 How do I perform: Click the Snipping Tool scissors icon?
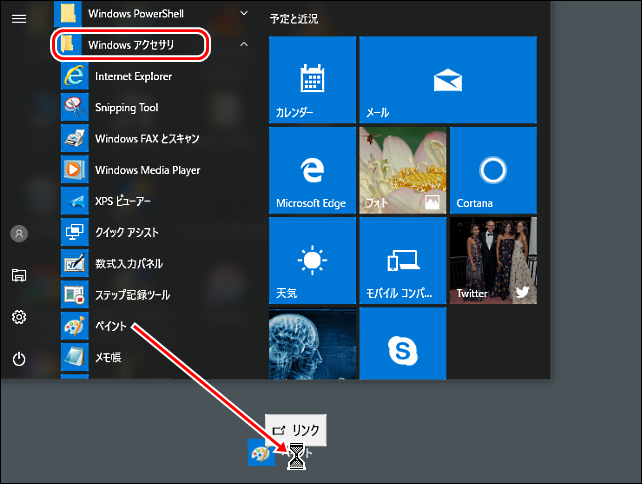[75, 107]
